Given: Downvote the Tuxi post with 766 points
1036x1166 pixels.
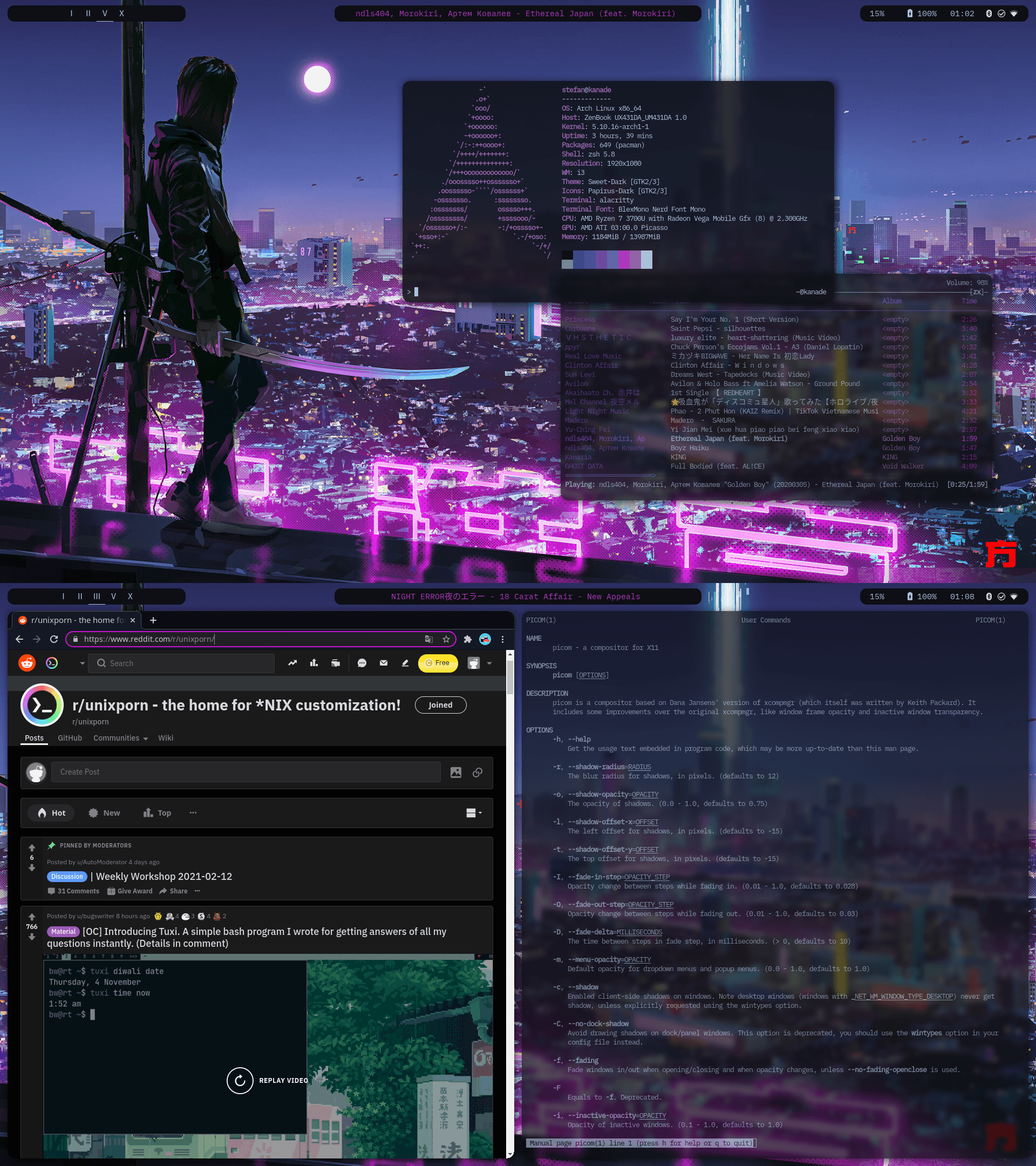Looking at the screenshot, I should 32,937.
